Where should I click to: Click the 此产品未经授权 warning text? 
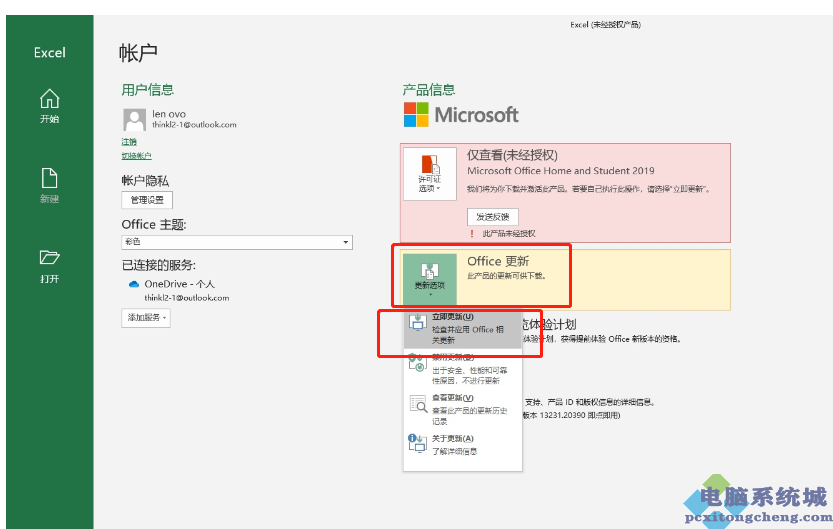pyautogui.click(x=509, y=234)
